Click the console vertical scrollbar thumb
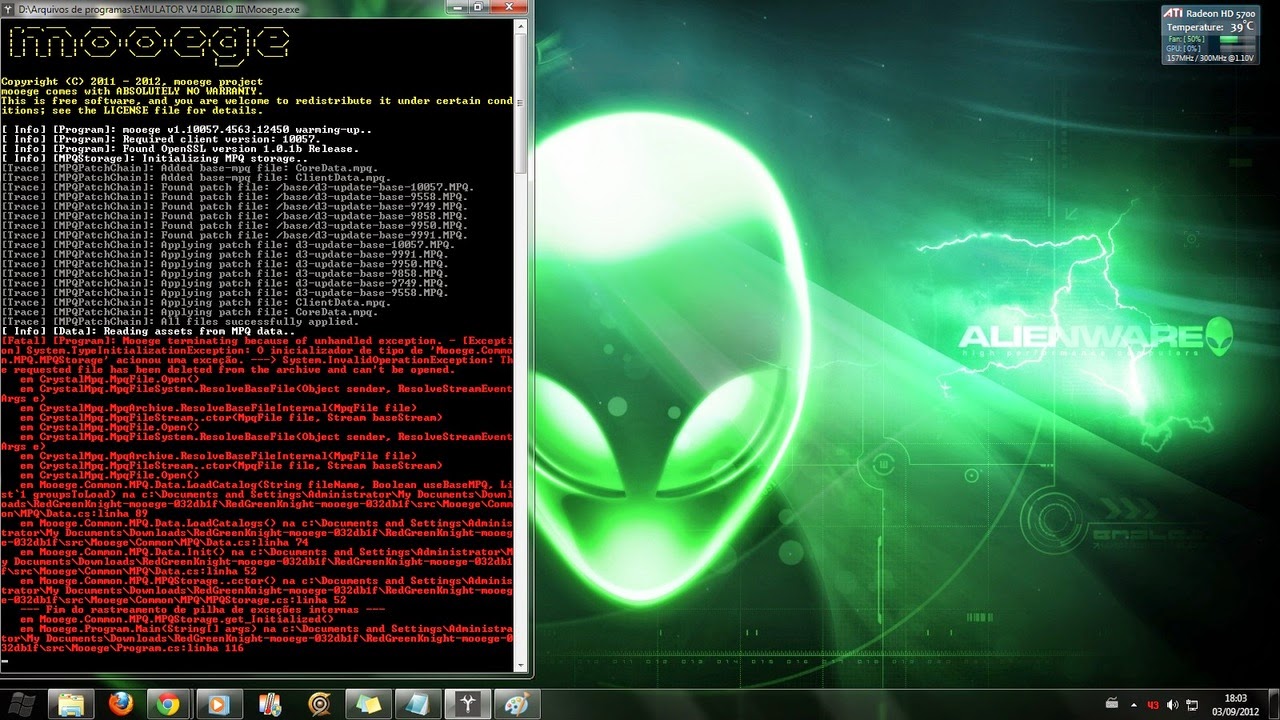 click(x=520, y=102)
